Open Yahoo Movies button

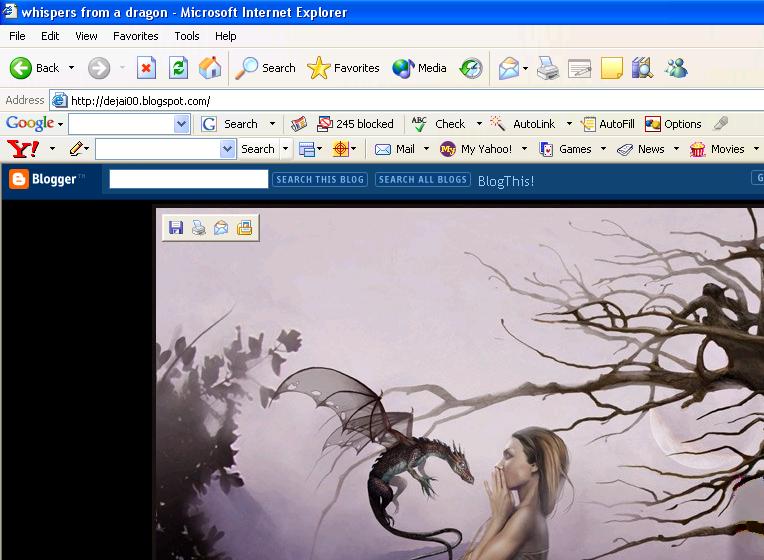point(717,149)
